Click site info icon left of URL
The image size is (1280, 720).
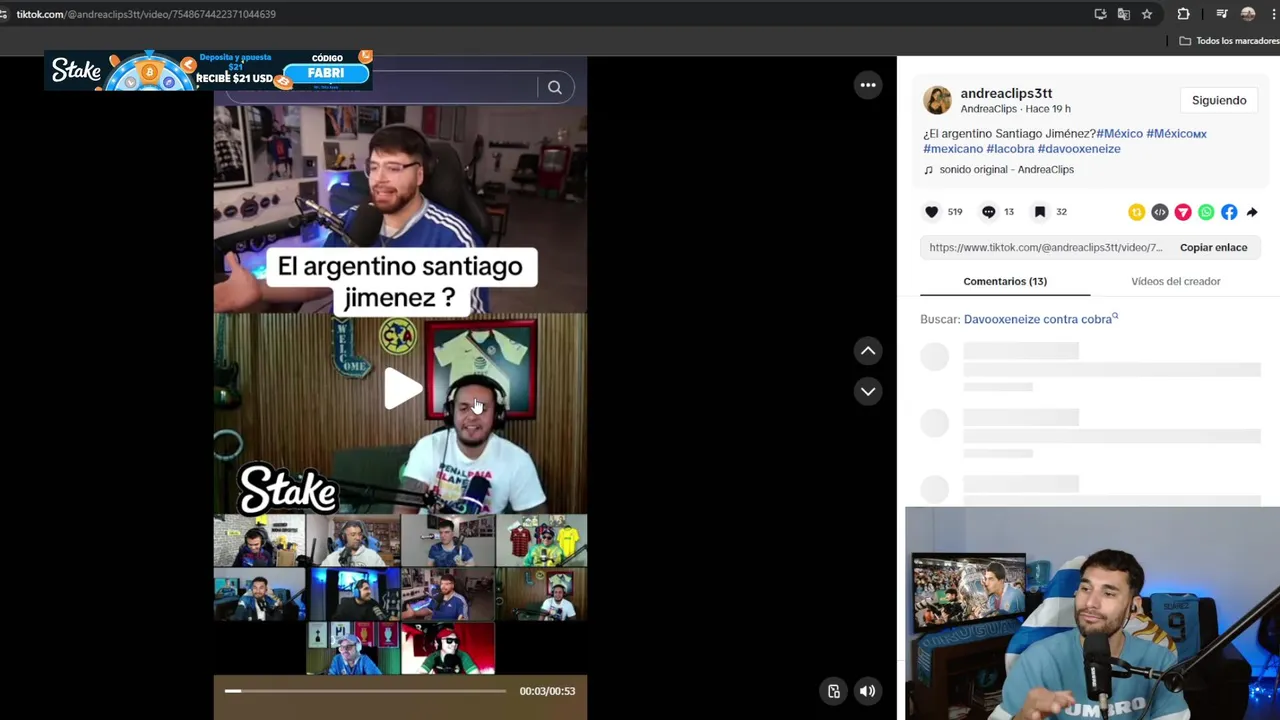click(4, 14)
